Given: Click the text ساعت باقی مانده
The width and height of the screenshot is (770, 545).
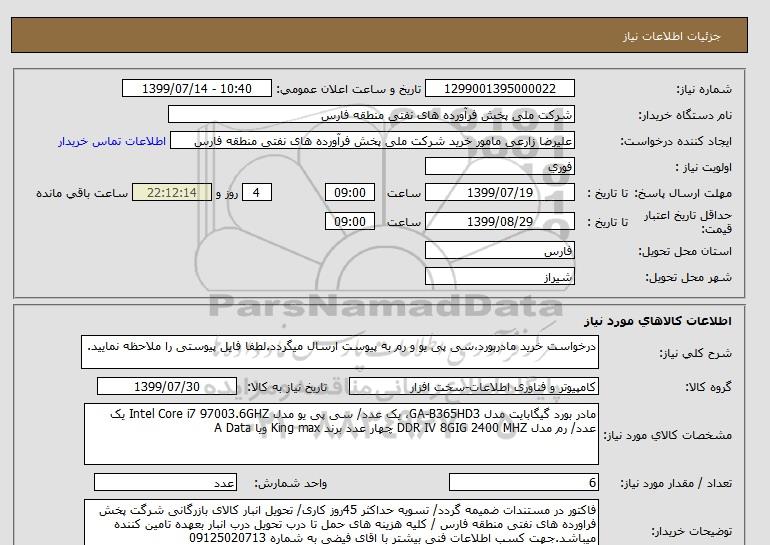Looking at the screenshot, I should pyautogui.click(x=82, y=193).
